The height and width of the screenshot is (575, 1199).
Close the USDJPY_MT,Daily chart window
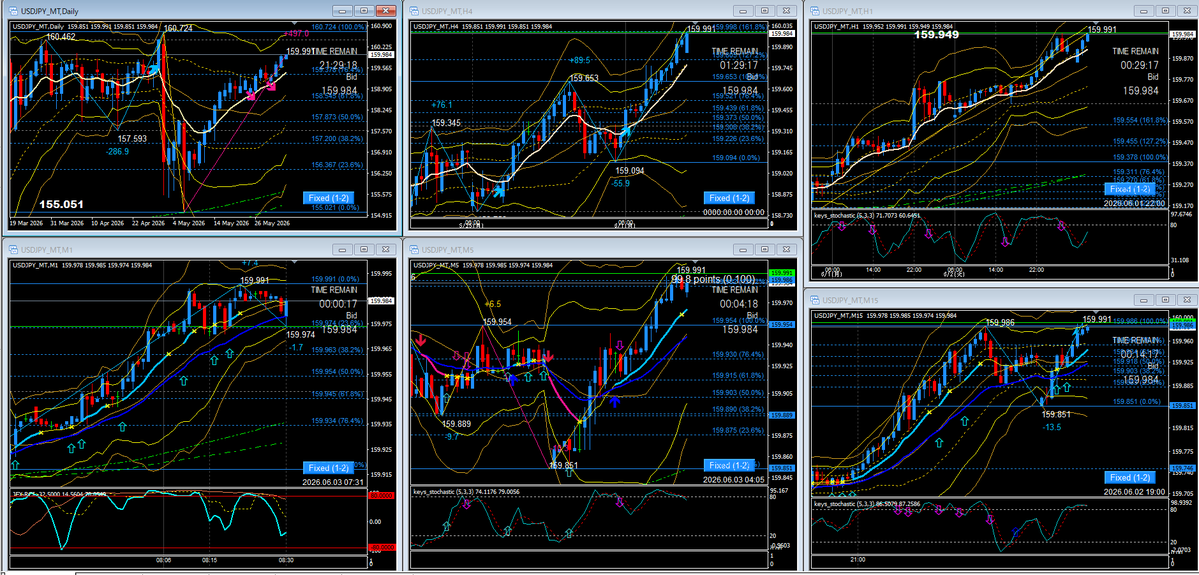point(385,11)
